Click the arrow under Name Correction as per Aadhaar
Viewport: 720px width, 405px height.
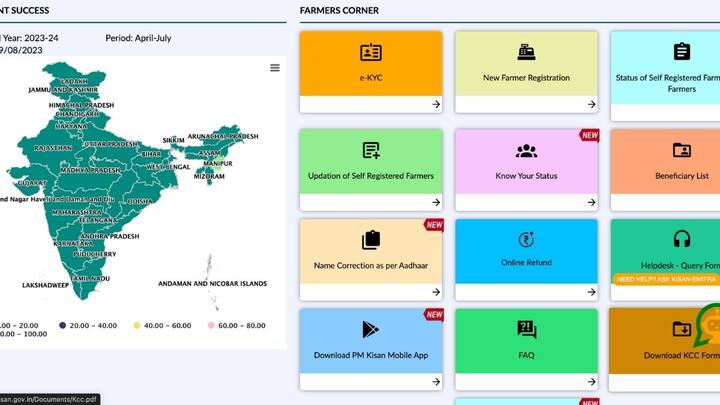(x=436, y=292)
